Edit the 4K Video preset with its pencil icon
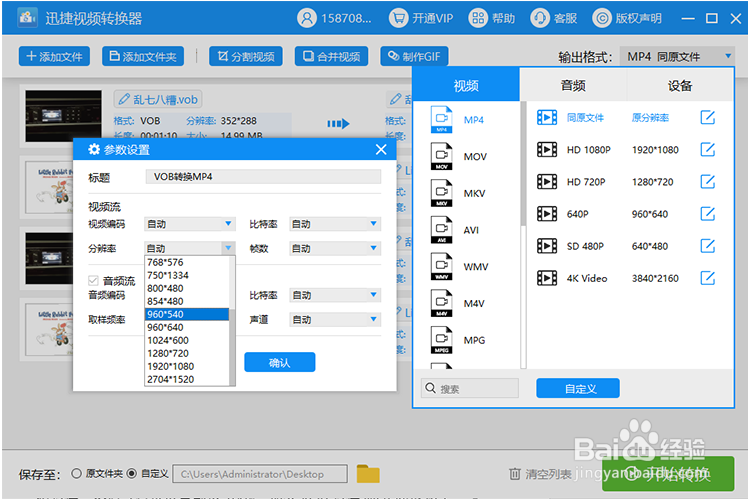The image size is (748, 499). [707, 278]
